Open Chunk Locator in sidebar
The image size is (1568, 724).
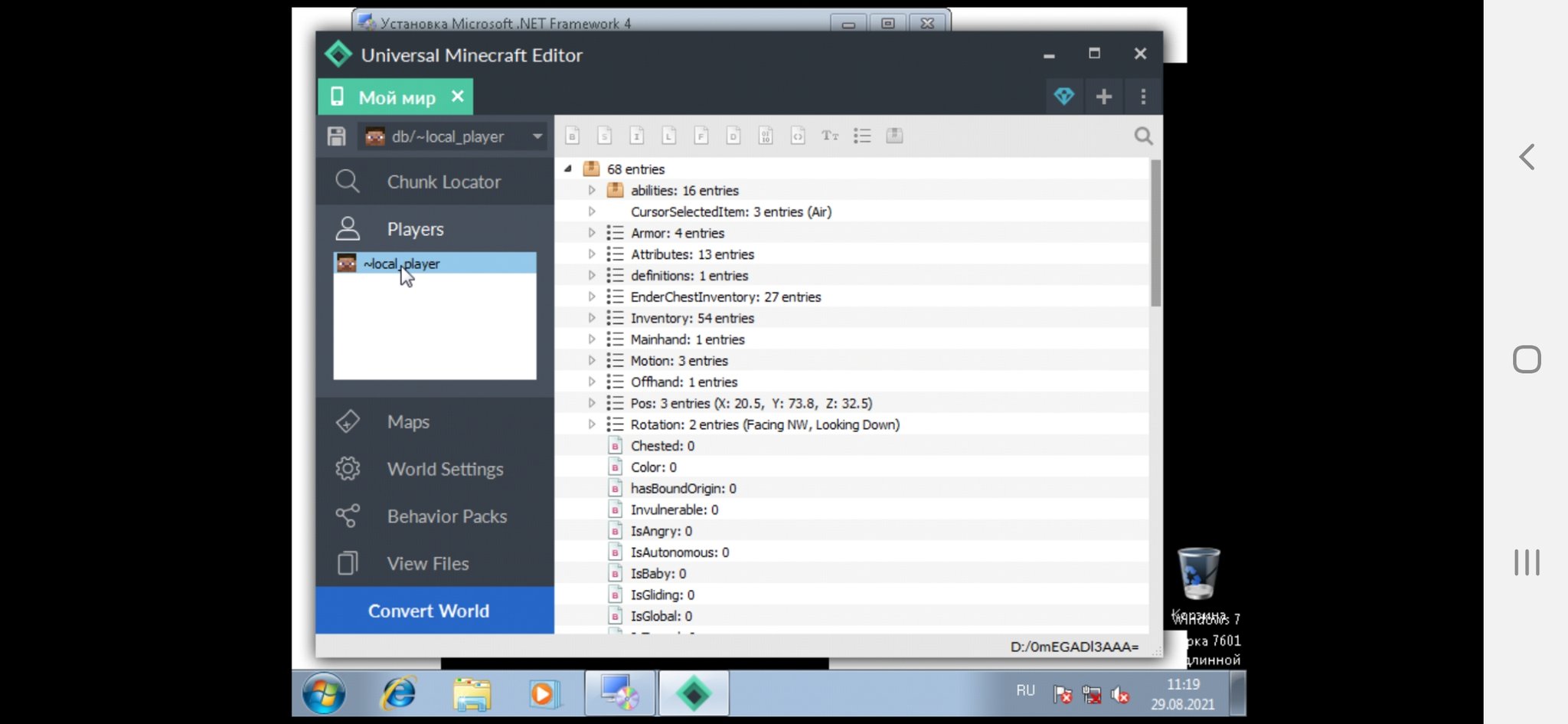tap(435, 182)
